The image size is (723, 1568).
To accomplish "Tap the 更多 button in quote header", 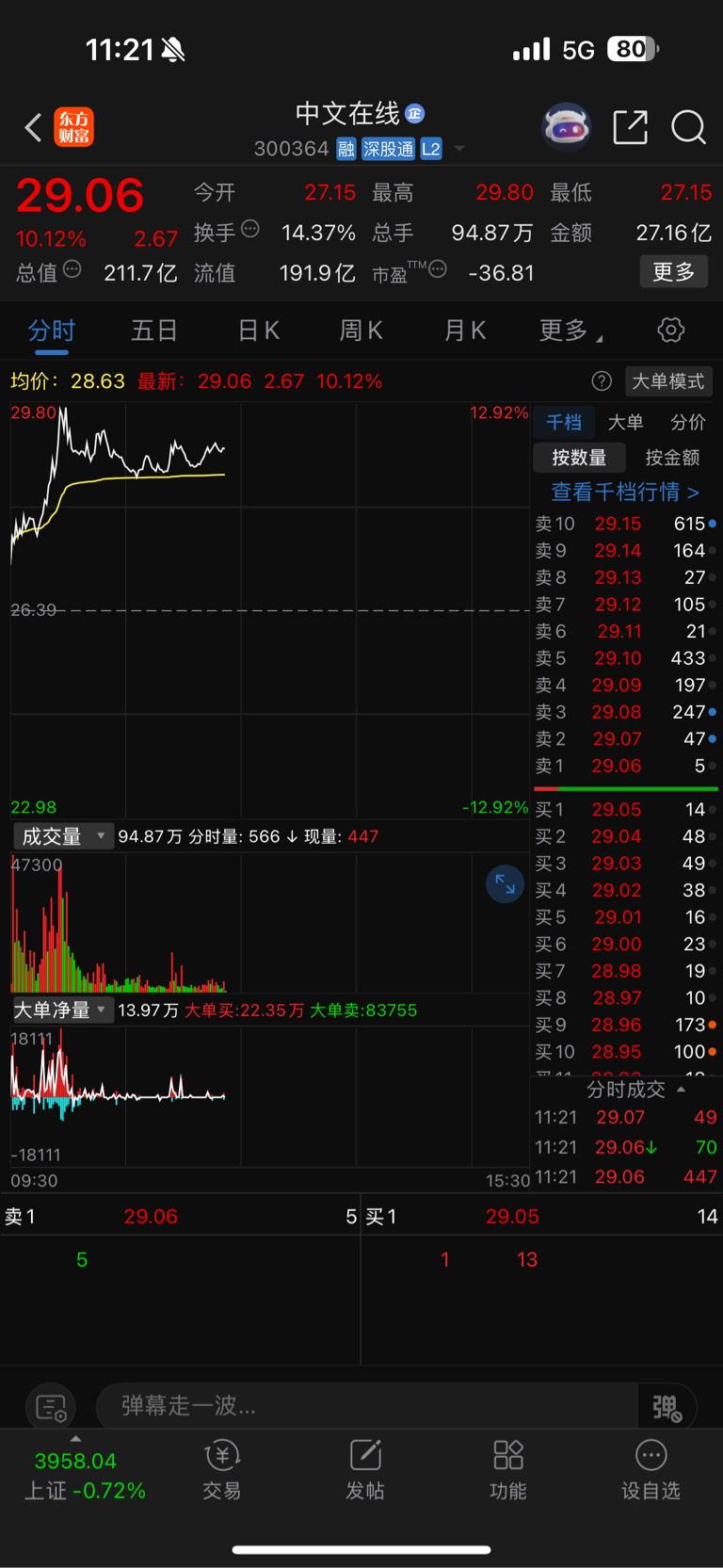I will [x=674, y=272].
